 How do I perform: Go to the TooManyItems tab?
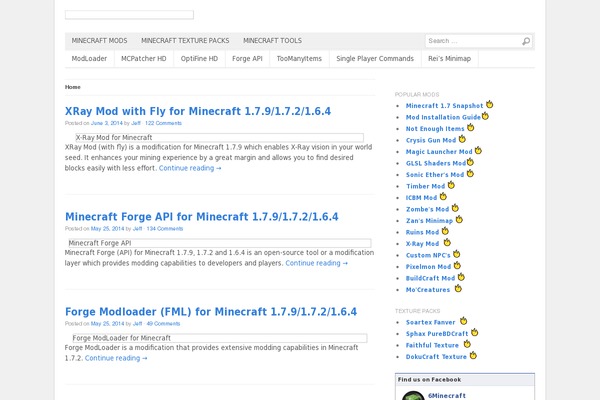[299, 59]
